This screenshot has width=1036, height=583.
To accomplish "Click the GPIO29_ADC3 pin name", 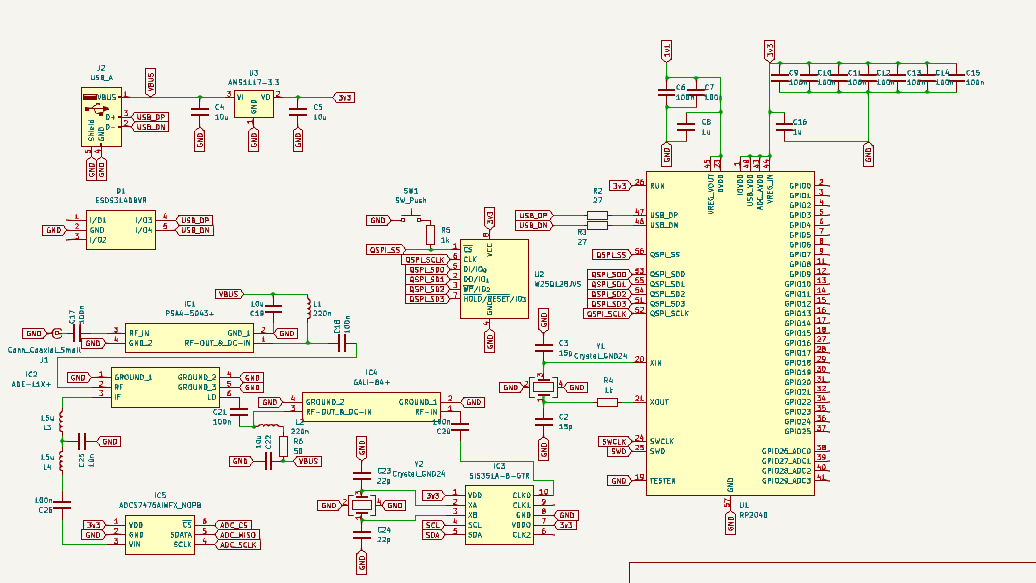I will coord(786,481).
